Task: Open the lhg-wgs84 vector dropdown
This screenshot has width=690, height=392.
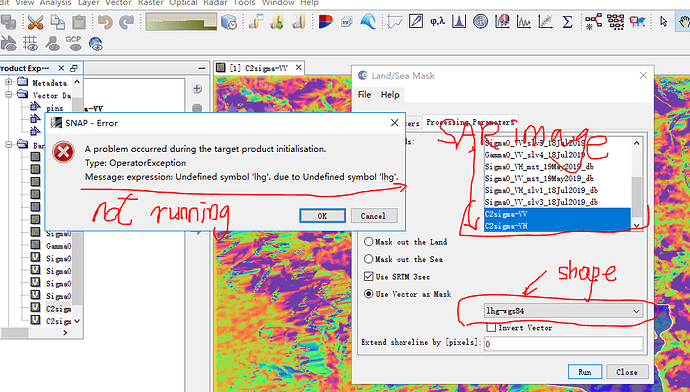Action: [563, 311]
